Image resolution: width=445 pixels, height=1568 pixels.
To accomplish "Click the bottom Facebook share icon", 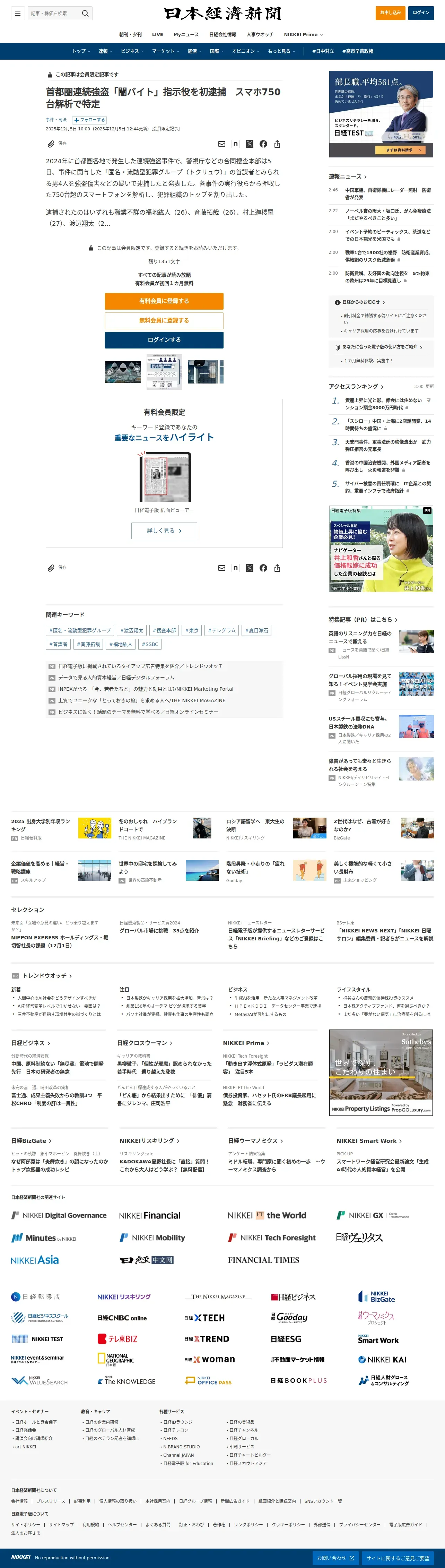I will [x=263, y=568].
